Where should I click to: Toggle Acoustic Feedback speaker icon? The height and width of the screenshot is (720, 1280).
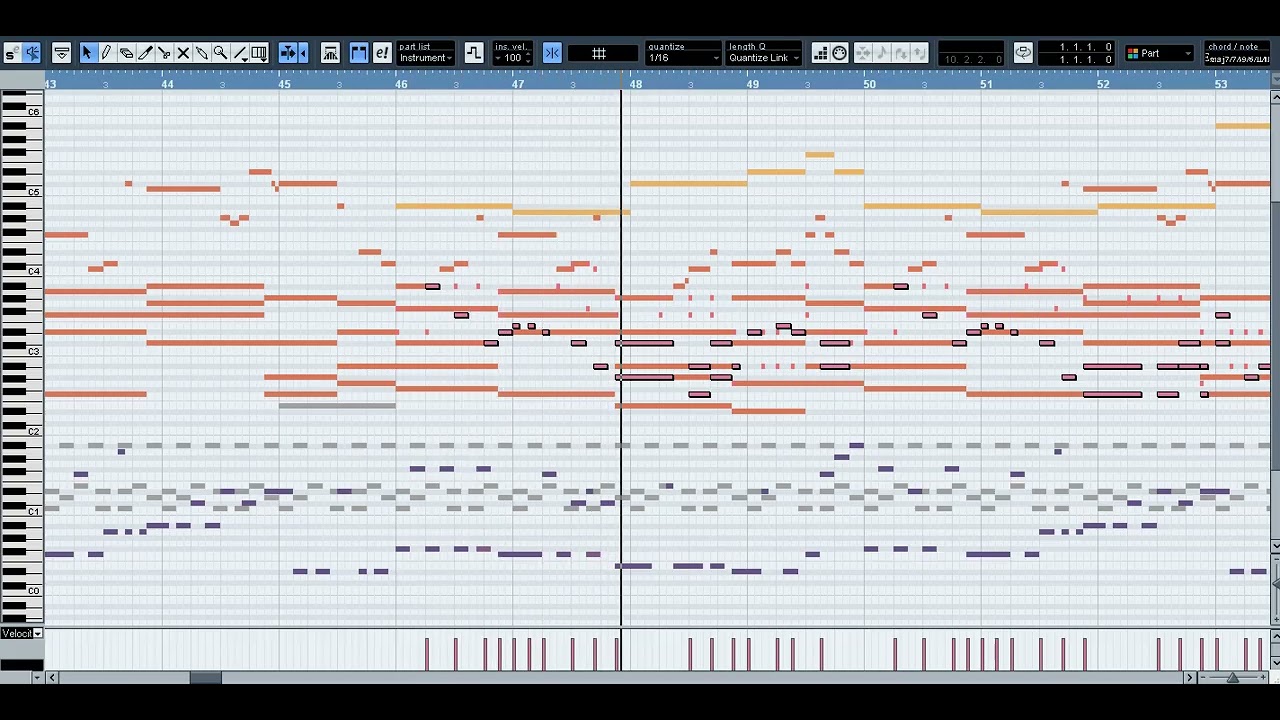[31, 53]
